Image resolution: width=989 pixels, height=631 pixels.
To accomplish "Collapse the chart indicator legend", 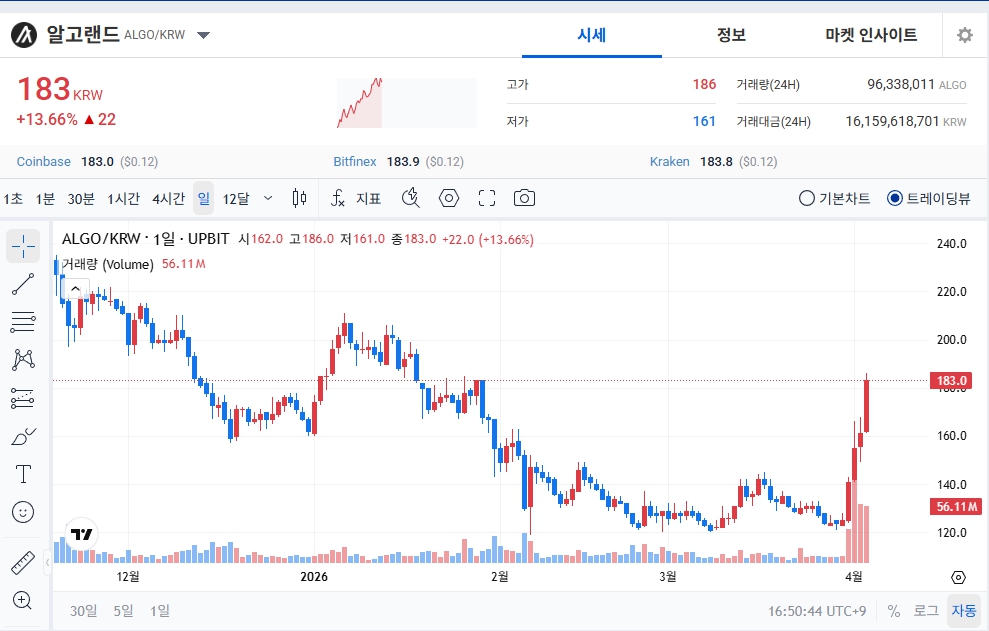I will click(74, 289).
